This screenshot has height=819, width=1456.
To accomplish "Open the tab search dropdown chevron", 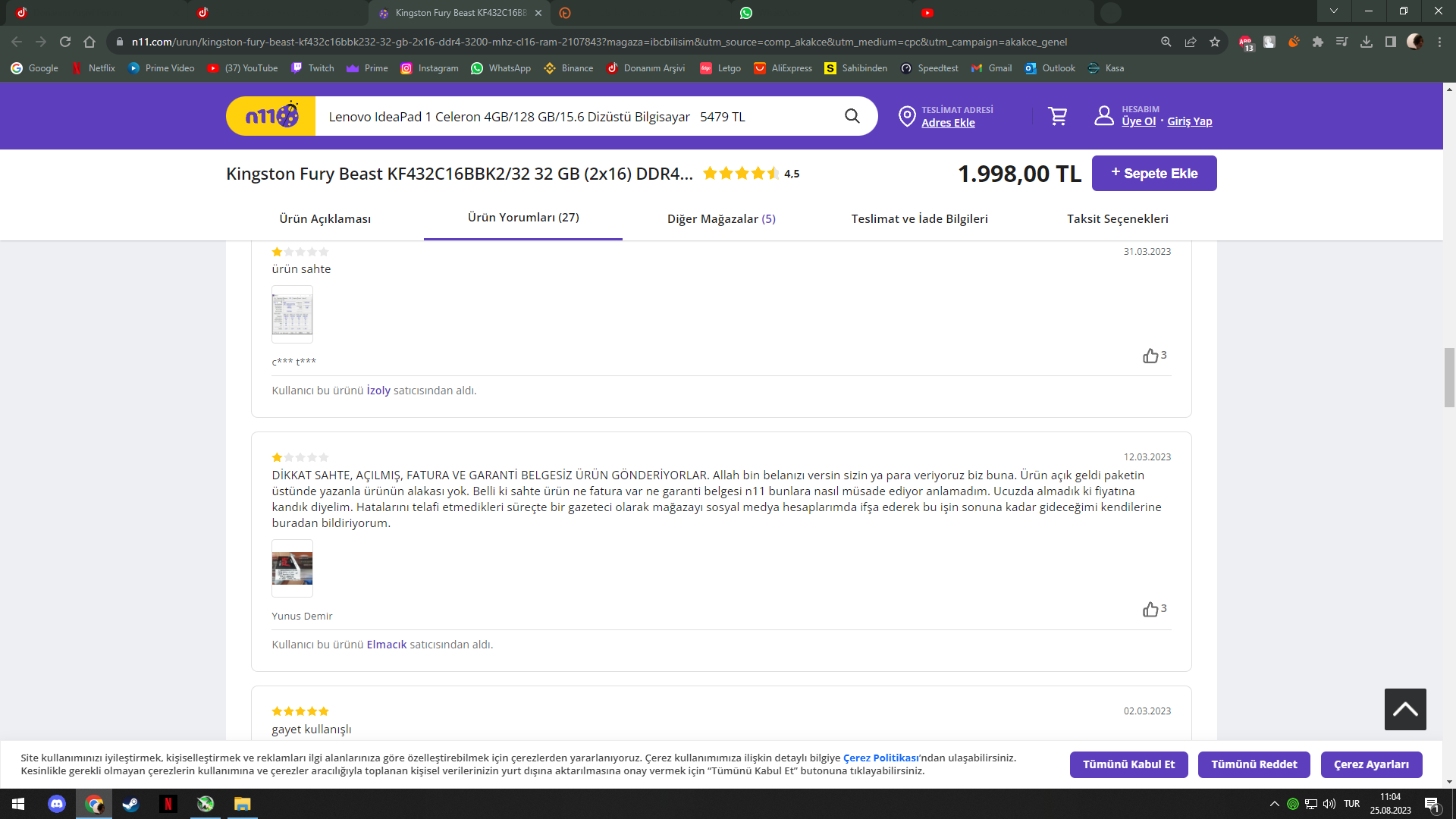I will (1333, 11).
